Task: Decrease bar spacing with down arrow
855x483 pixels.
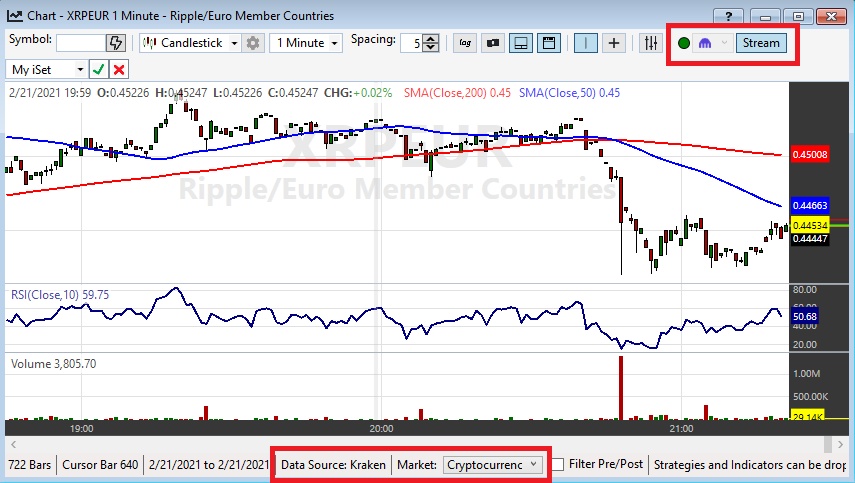Action: (431, 47)
